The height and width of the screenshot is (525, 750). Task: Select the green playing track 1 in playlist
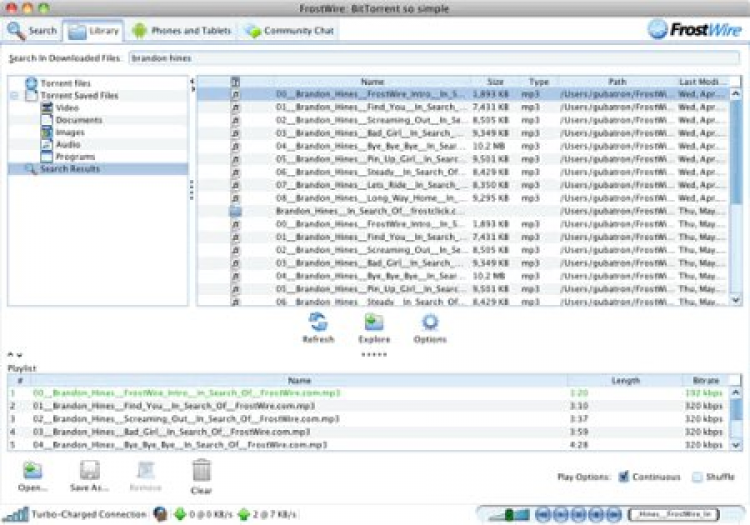click(x=368, y=393)
